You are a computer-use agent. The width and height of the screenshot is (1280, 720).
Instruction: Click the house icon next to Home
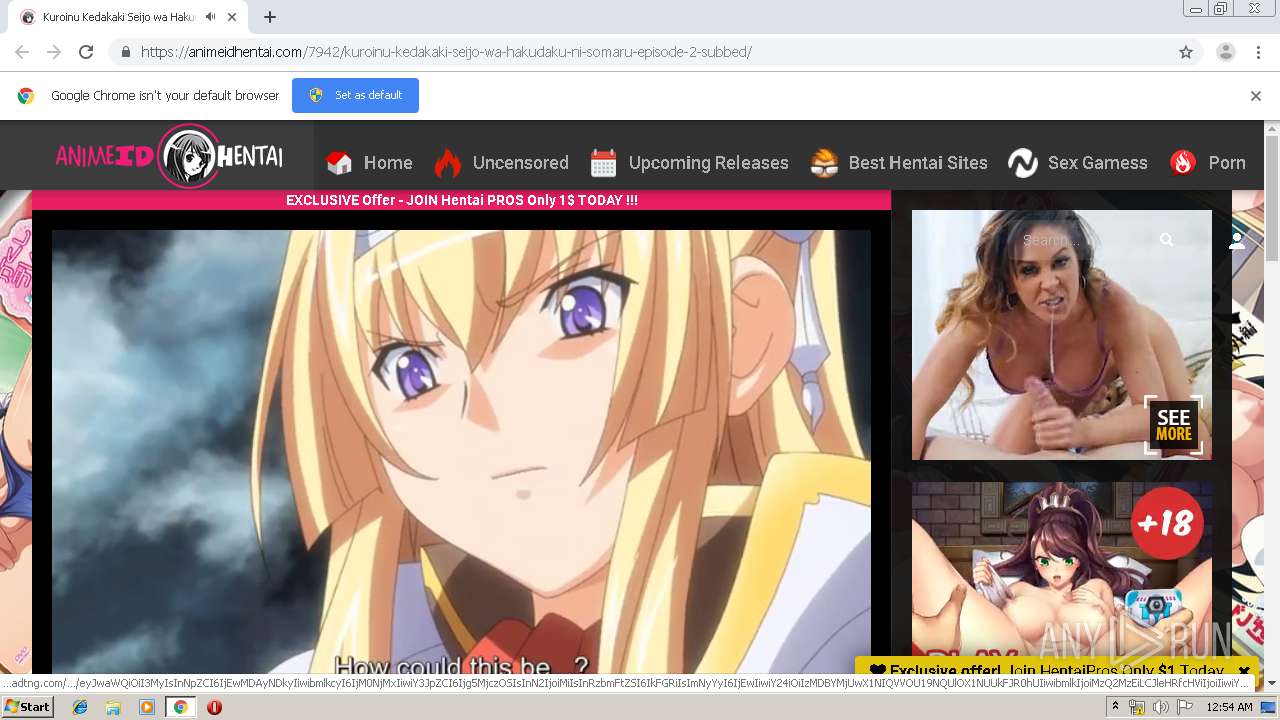pyautogui.click(x=340, y=163)
